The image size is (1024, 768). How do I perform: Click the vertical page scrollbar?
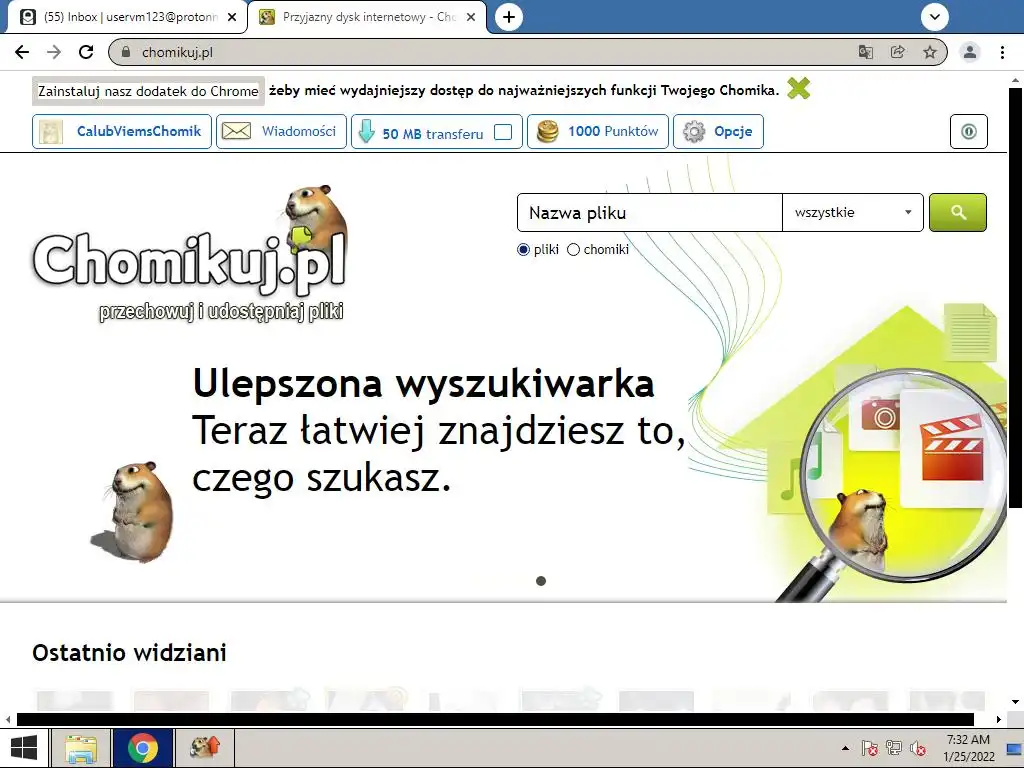pyautogui.click(x=1015, y=297)
